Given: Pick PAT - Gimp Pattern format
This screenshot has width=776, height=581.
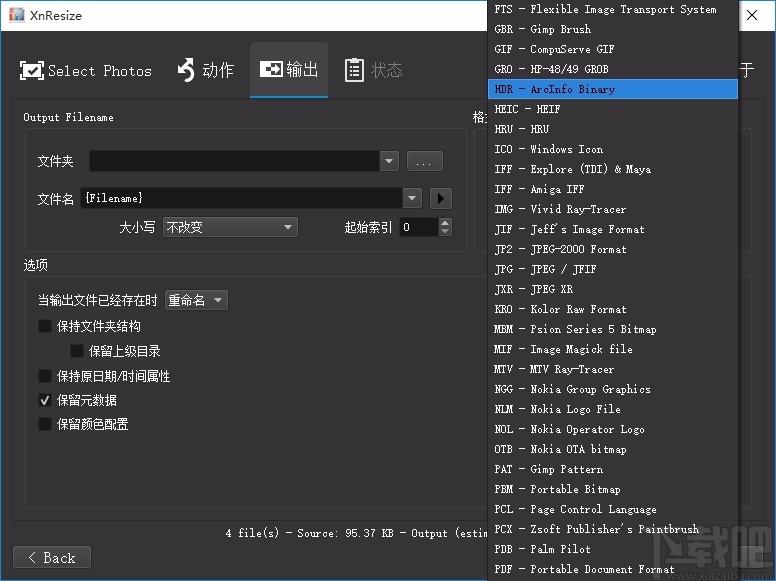Looking at the screenshot, I should click(613, 469).
